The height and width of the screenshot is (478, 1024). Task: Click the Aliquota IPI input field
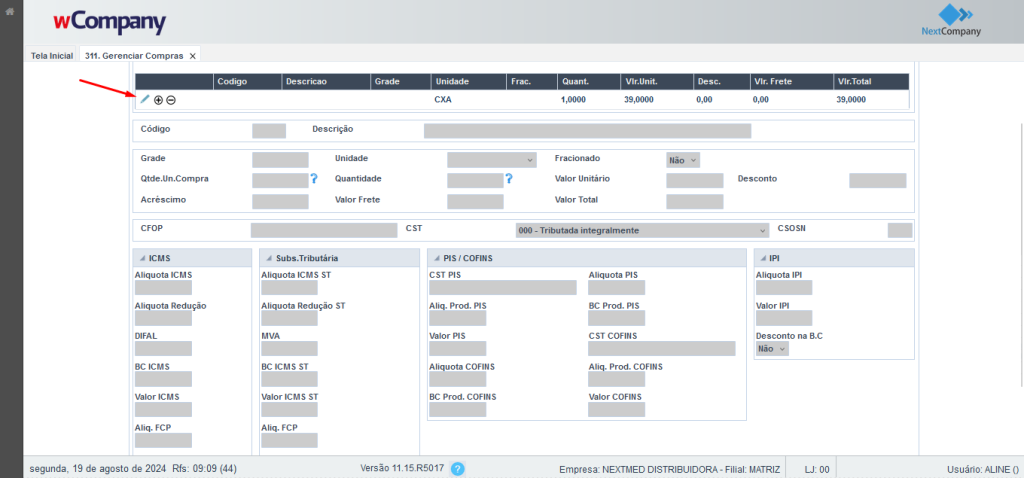click(784, 287)
